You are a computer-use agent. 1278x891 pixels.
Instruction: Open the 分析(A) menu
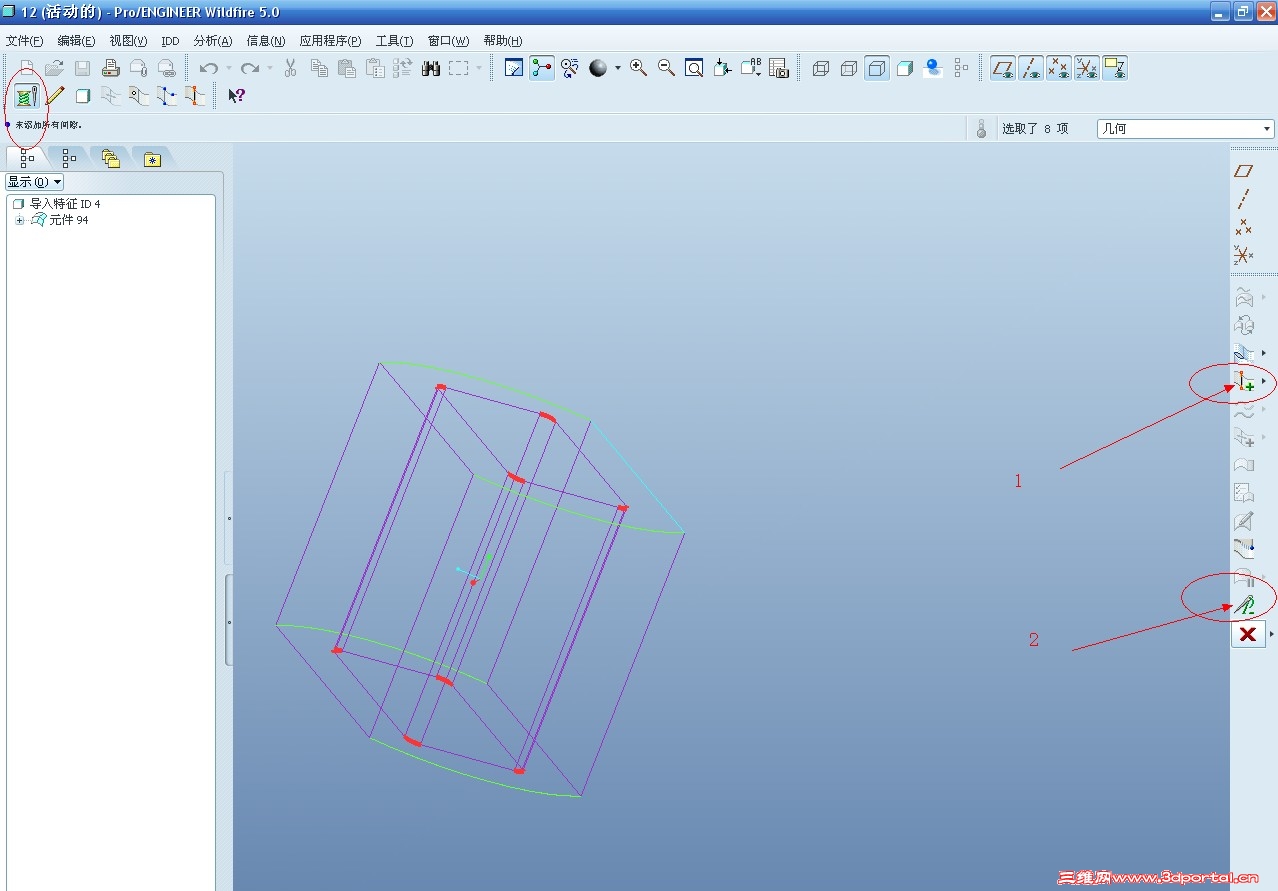point(212,41)
